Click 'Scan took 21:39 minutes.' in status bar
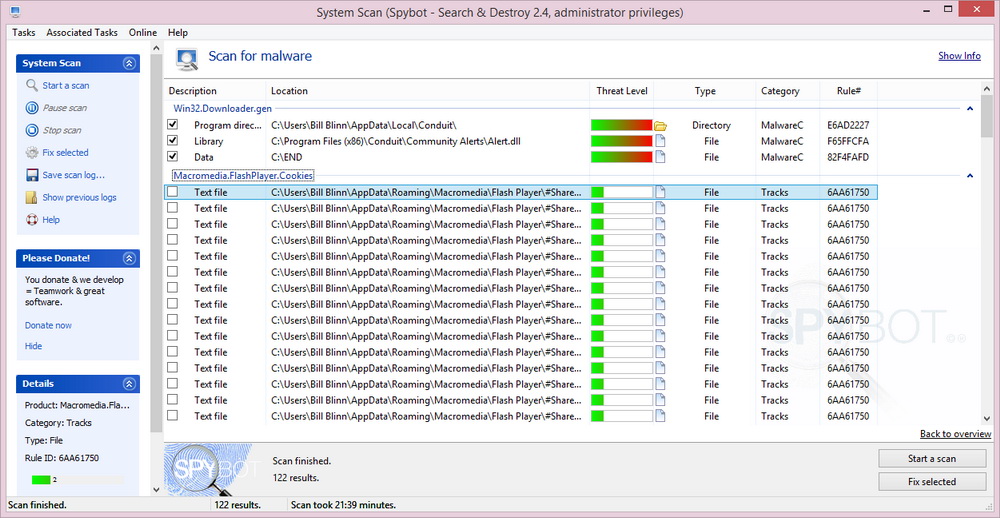This screenshot has height=518, width=1000. pyautogui.click(x=344, y=505)
